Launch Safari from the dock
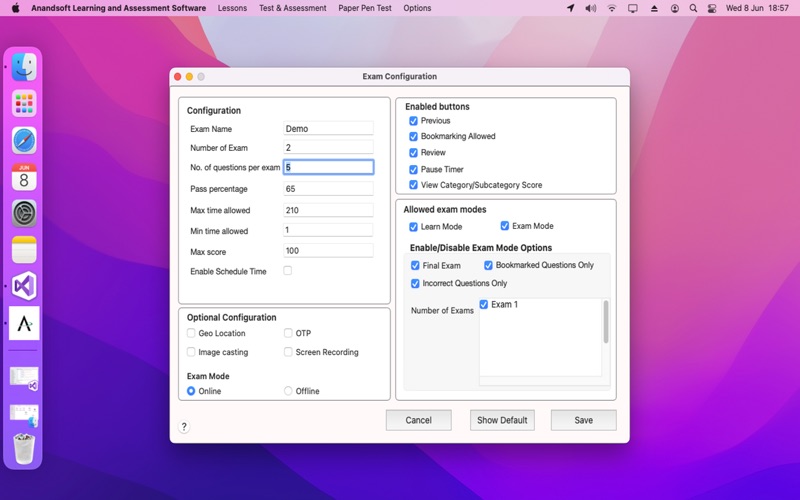 coord(24,140)
